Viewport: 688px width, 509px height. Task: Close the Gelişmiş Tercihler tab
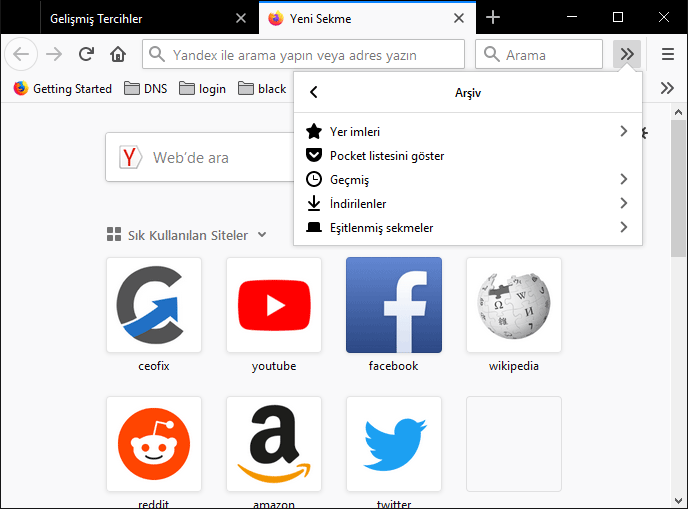pos(241,18)
